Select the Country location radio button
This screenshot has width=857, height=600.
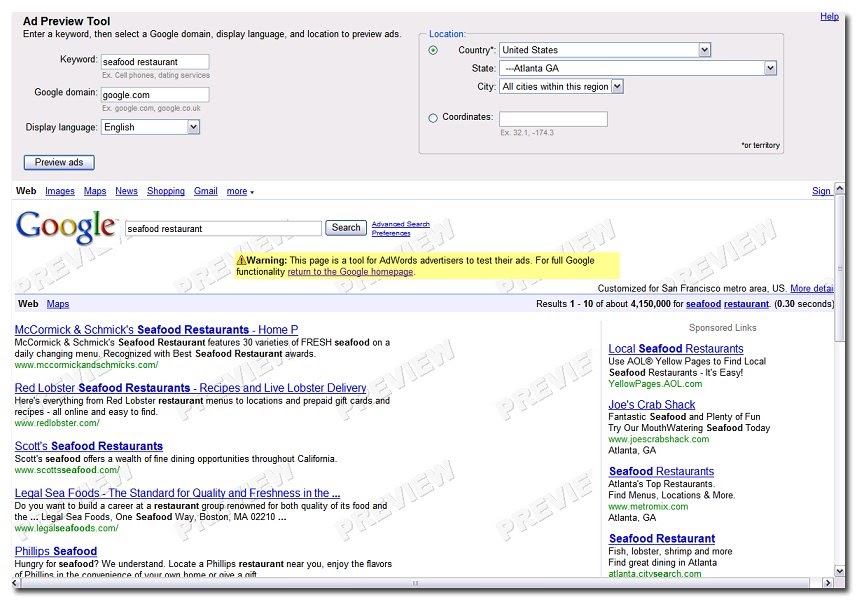[x=433, y=50]
